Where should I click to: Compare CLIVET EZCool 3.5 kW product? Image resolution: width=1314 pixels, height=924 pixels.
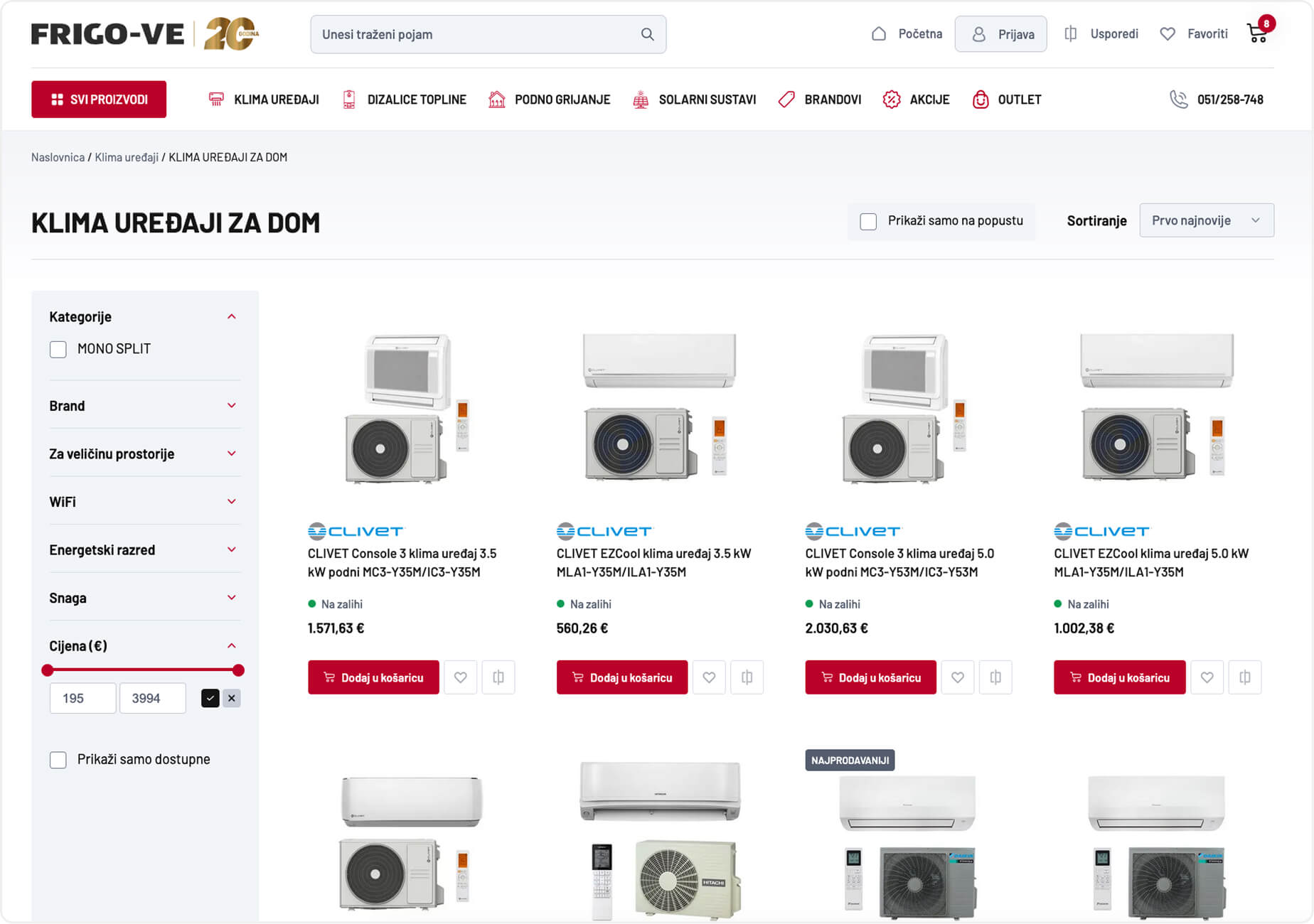click(747, 677)
